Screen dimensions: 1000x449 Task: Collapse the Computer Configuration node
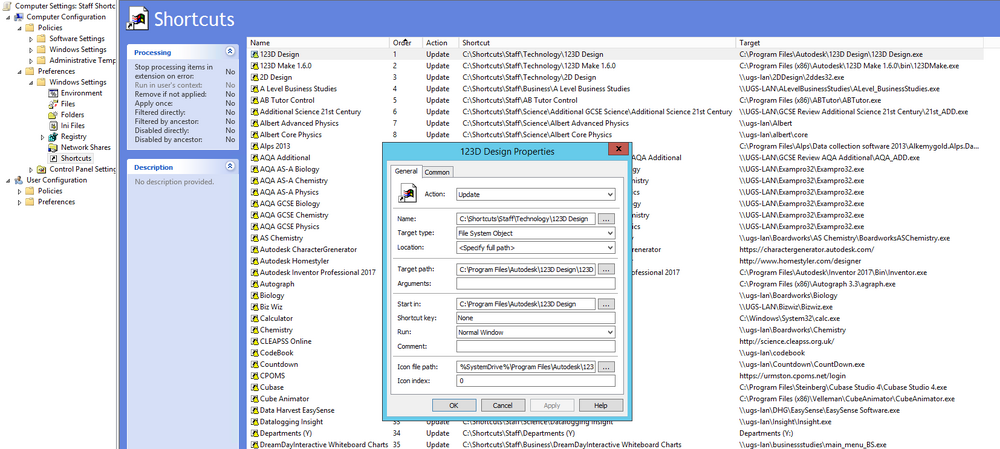pos(8,17)
